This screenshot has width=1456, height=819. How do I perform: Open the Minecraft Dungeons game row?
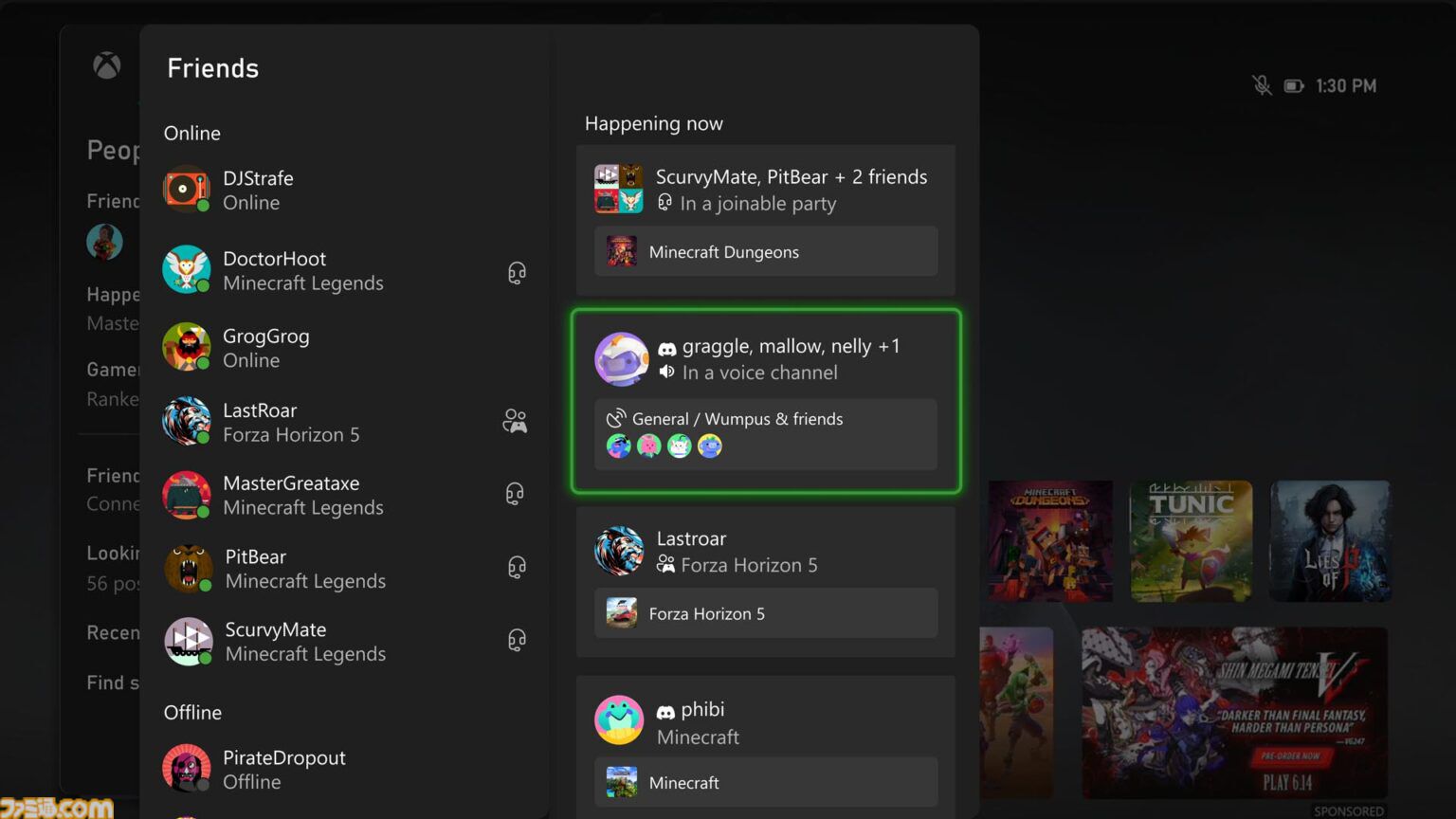tap(766, 251)
